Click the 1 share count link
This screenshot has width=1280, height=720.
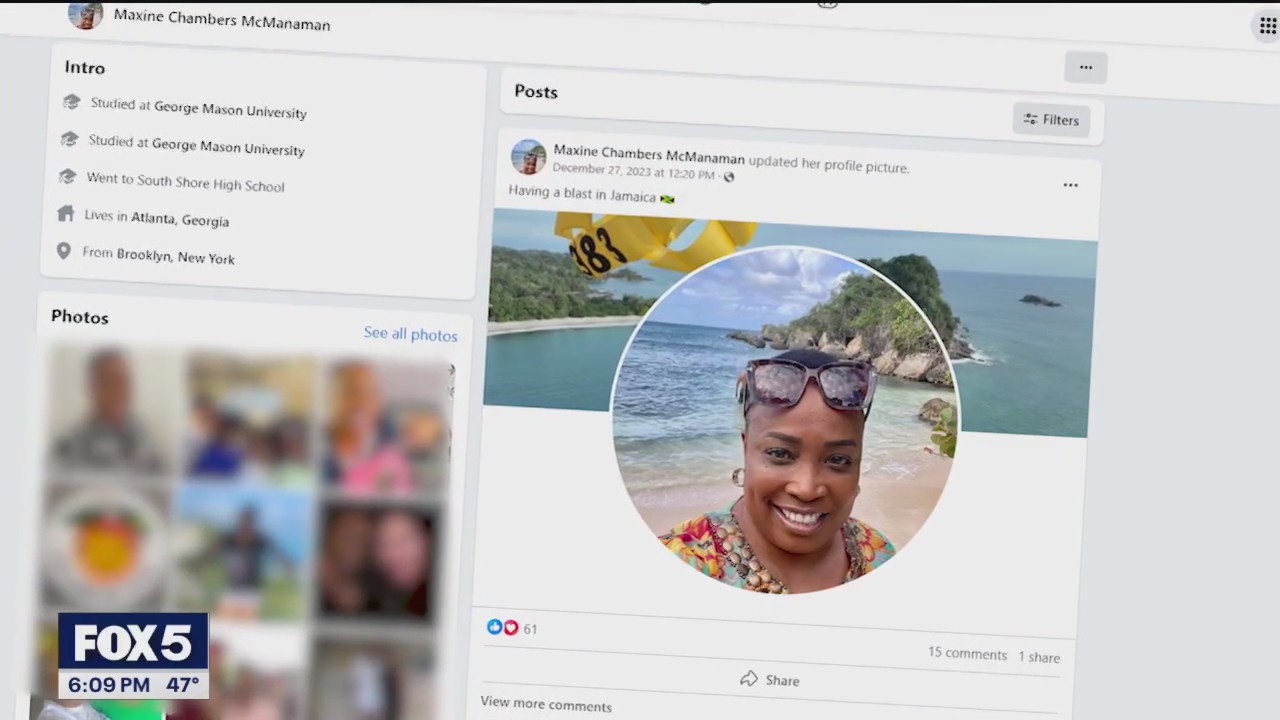pyautogui.click(x=1039, y=657)
